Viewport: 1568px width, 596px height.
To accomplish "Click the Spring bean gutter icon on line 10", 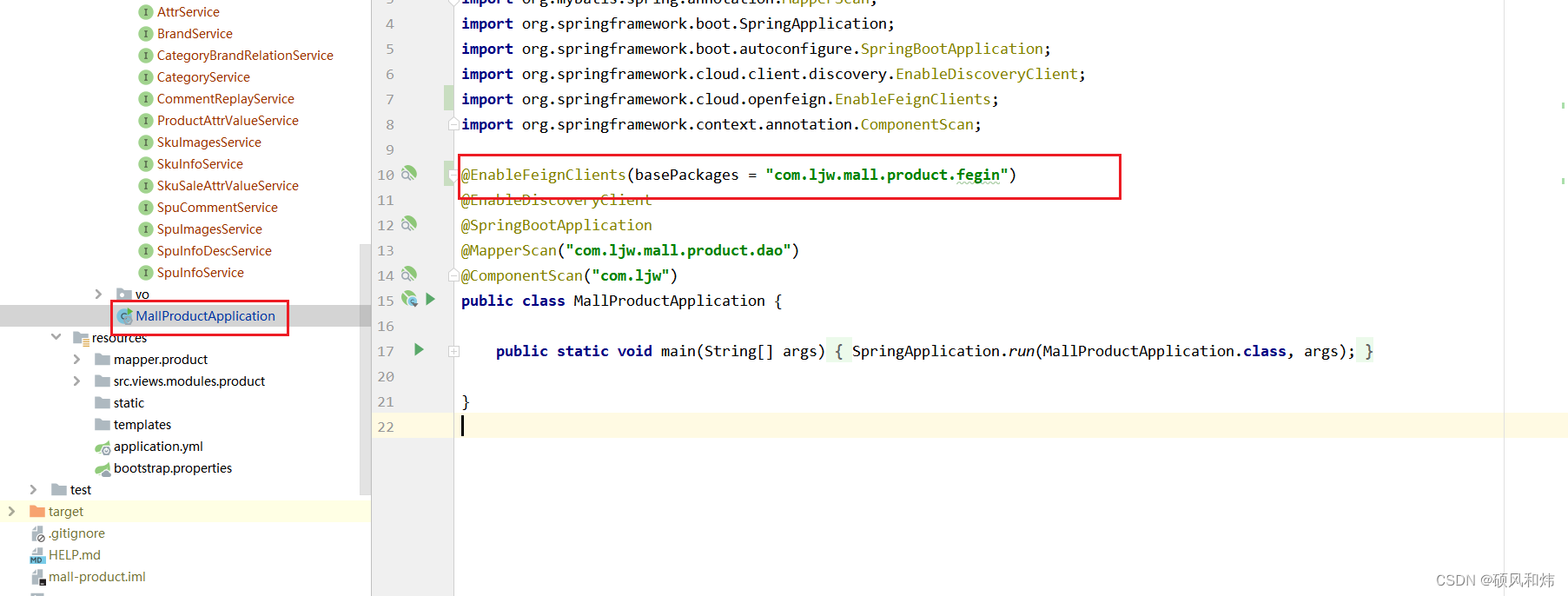I will 409,174.
